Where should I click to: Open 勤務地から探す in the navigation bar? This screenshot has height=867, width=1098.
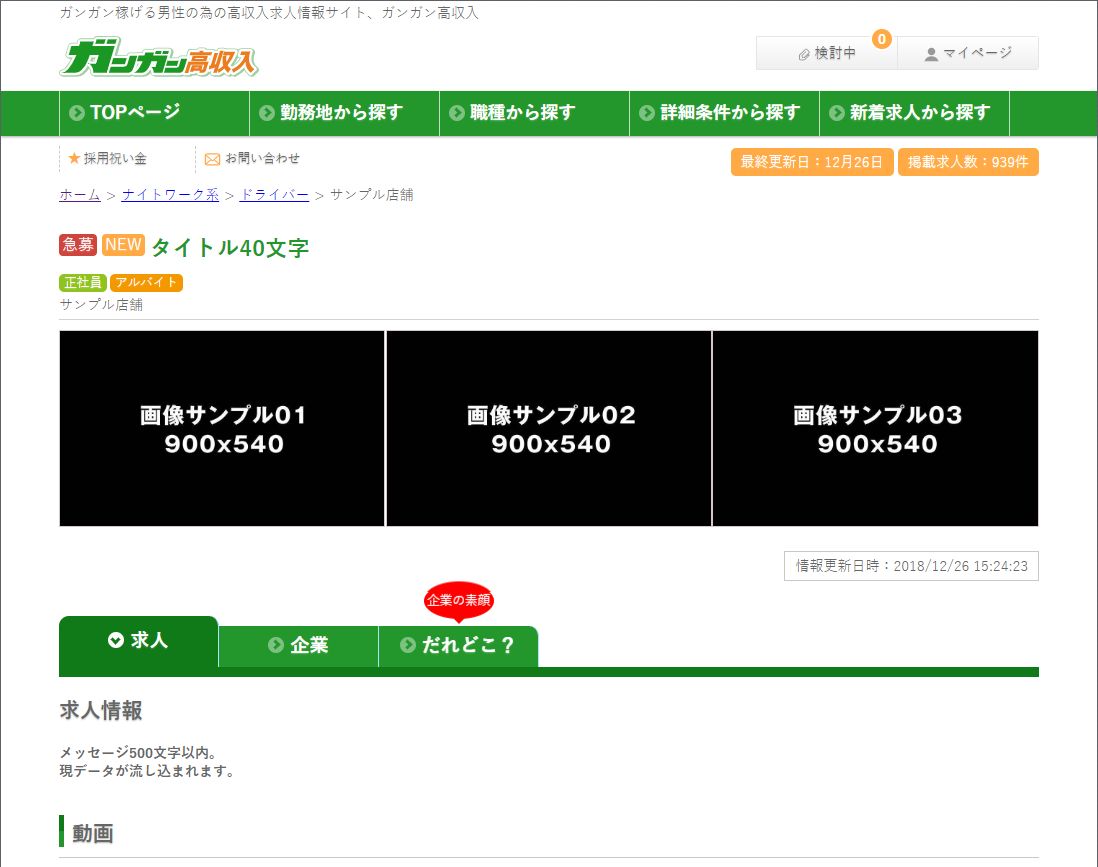[x=345, y=113]
